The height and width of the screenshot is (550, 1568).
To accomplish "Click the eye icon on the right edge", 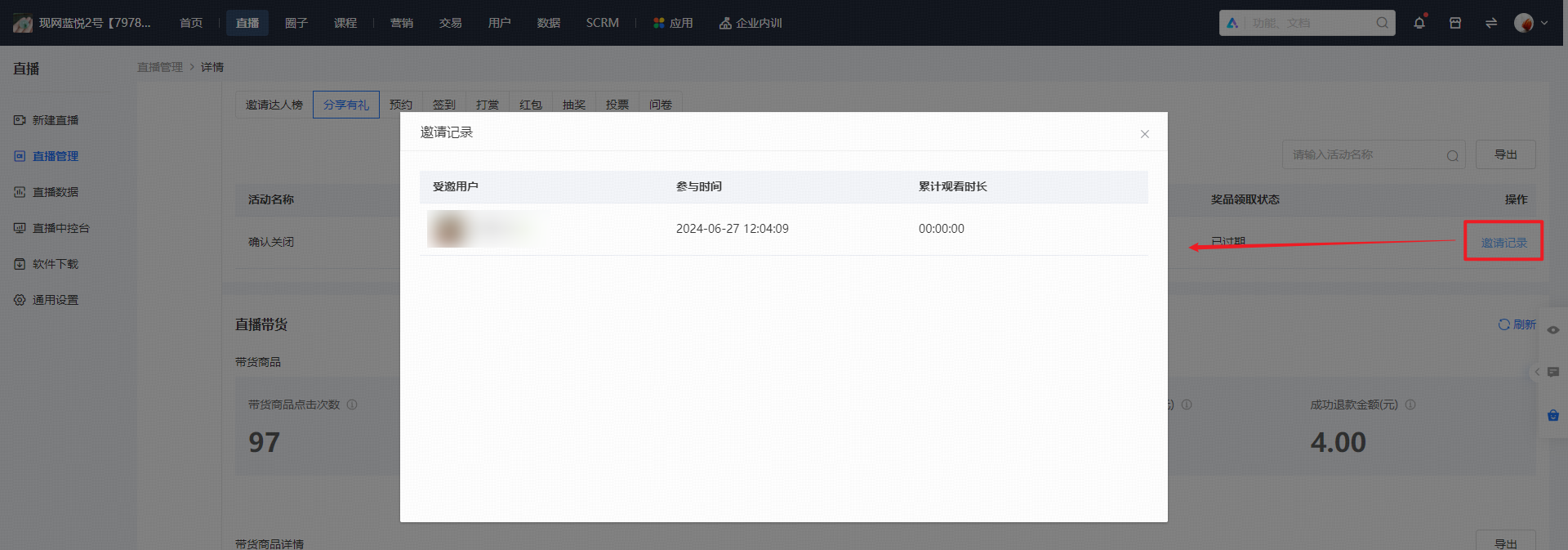I will [x=1553, y=330].
